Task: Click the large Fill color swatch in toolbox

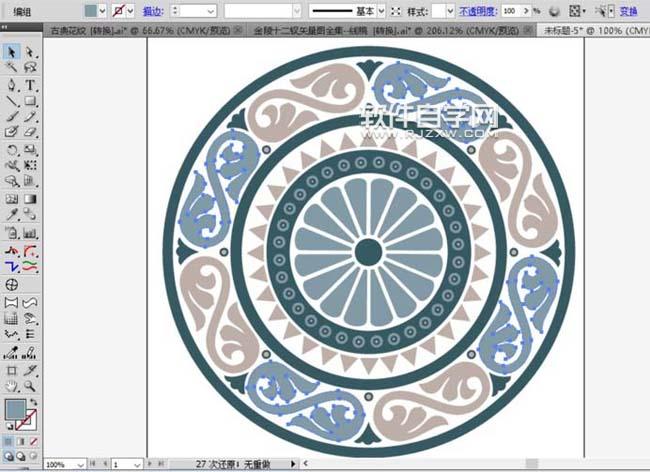Action: (15, 409)
